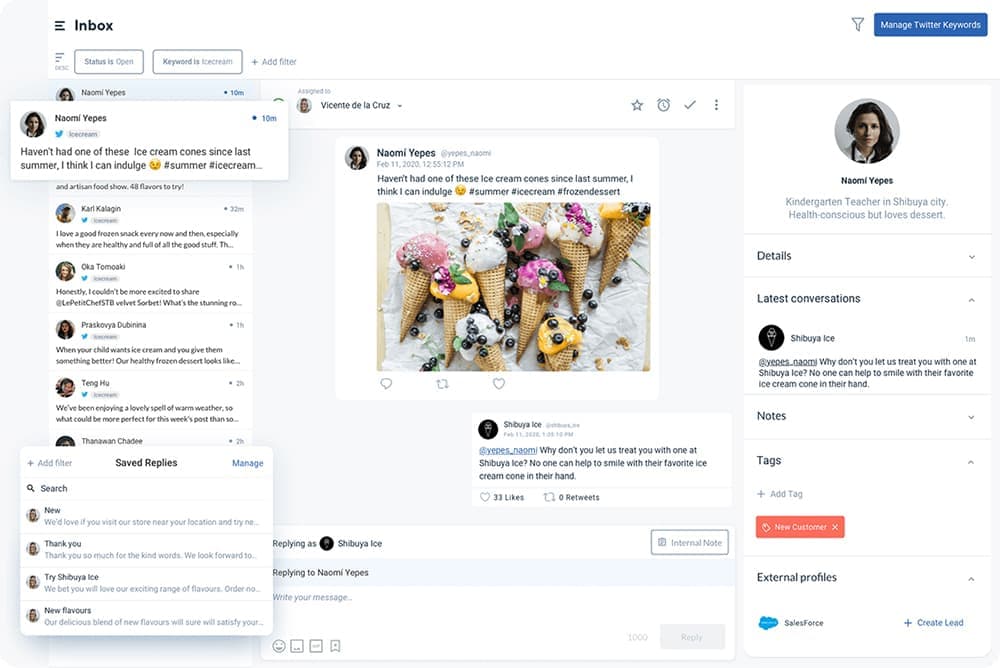Click the heart icon under Naomi's tweet
1000x668 pixels.
[499, 383]
